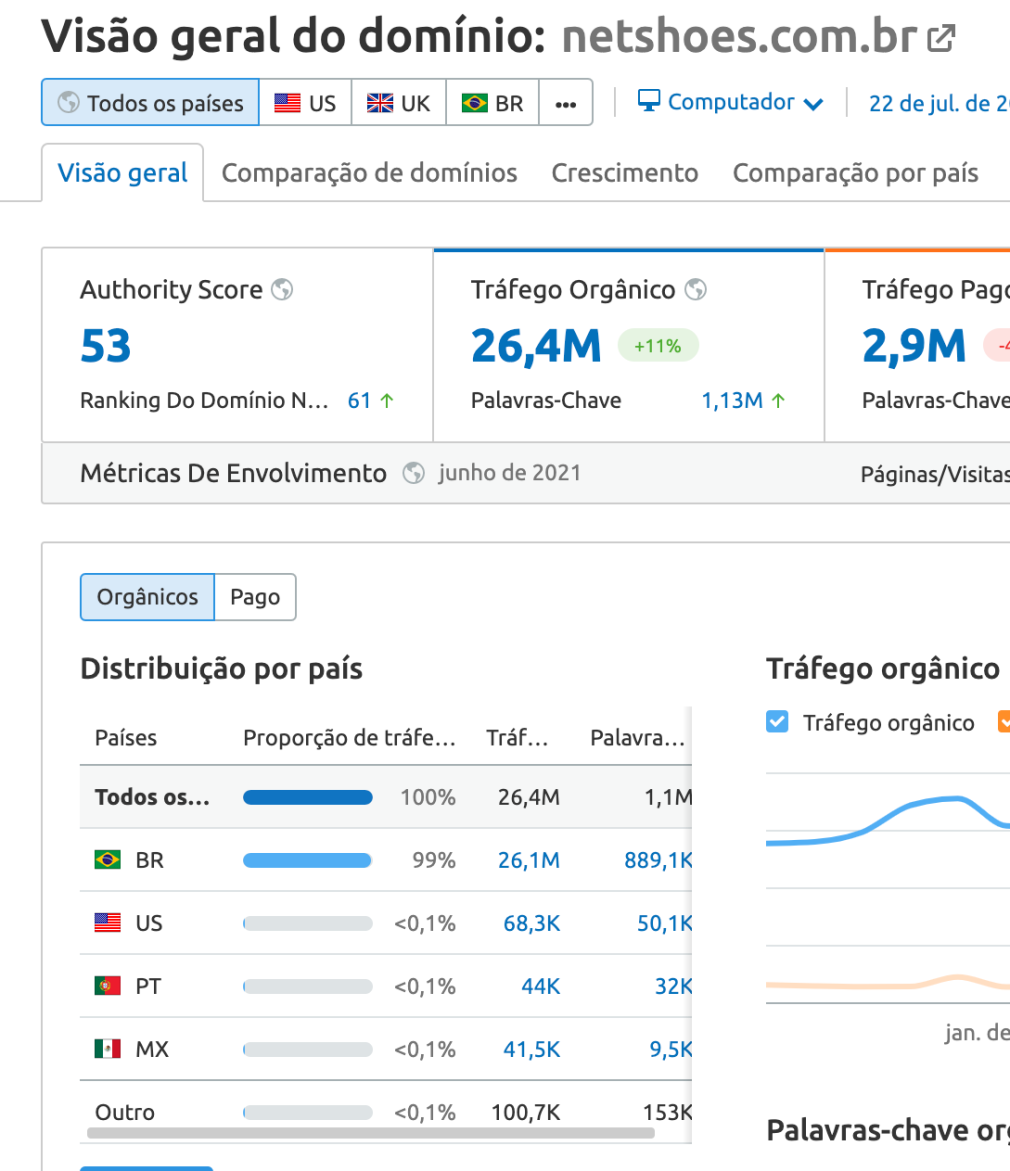Click Todos os países 100% bar

(x=307, y=798)
